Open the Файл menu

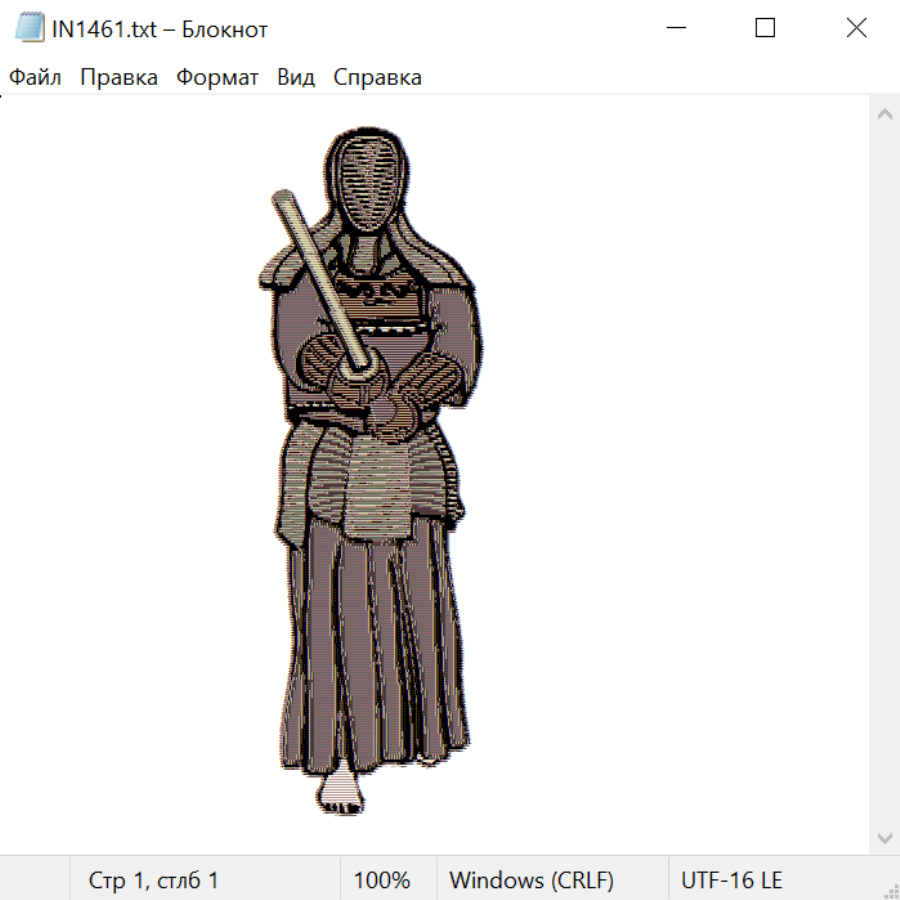[36, 78]
